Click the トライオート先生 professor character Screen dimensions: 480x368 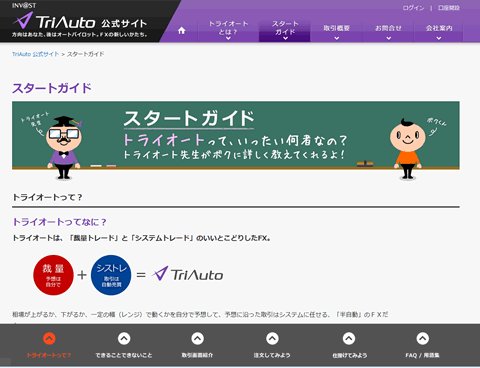[x=64, y=147]
